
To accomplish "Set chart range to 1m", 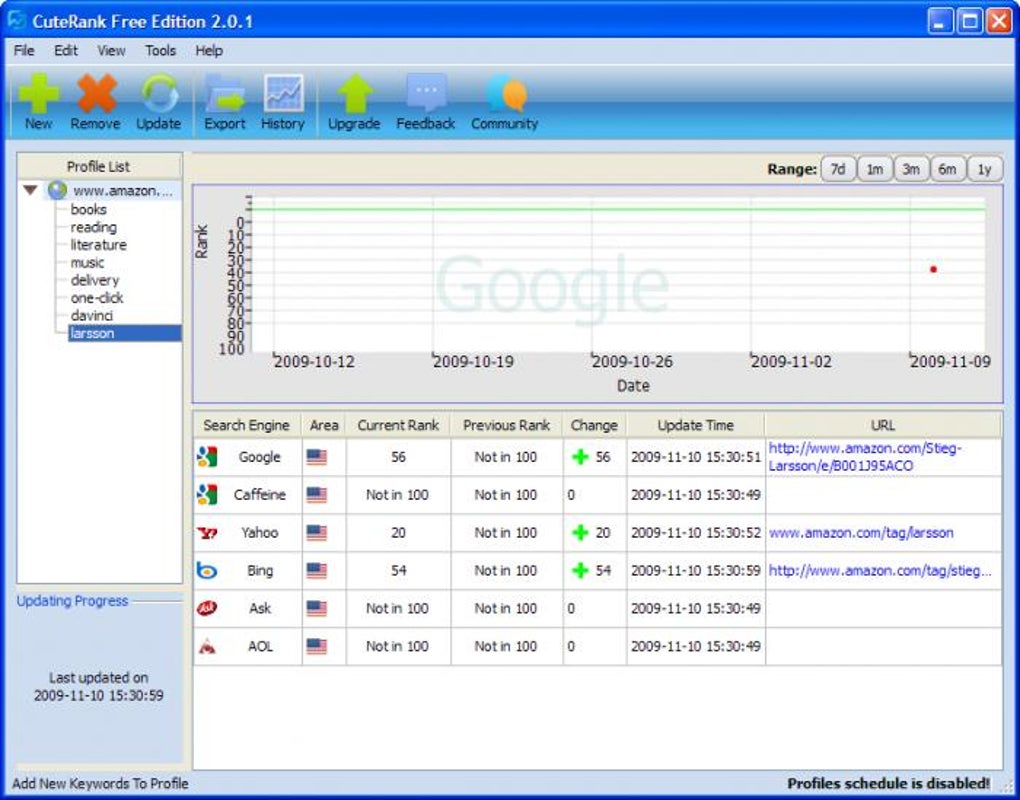I will [x=875, y=169].
